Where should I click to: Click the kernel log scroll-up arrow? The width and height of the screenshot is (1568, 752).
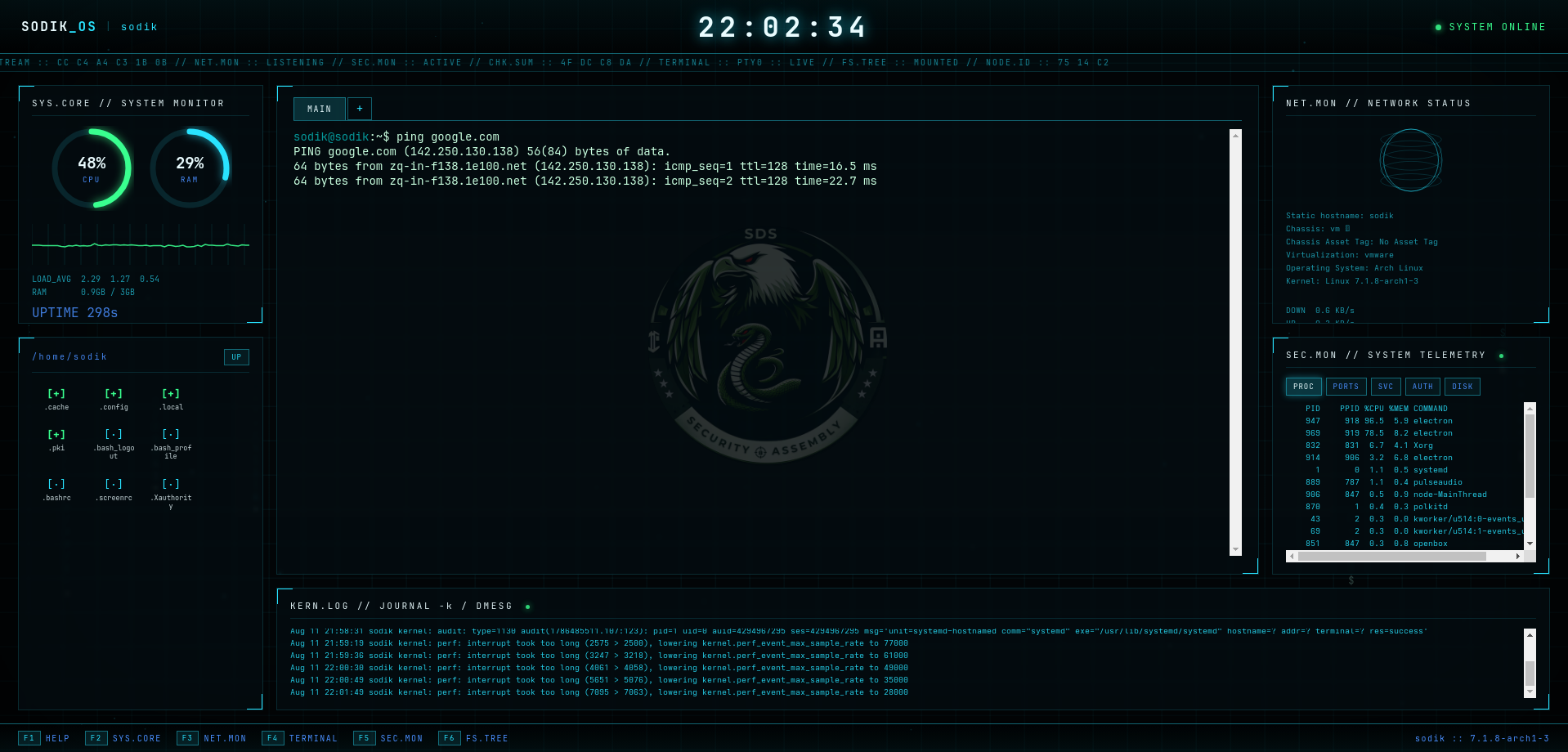click(x=1530, y=634)
